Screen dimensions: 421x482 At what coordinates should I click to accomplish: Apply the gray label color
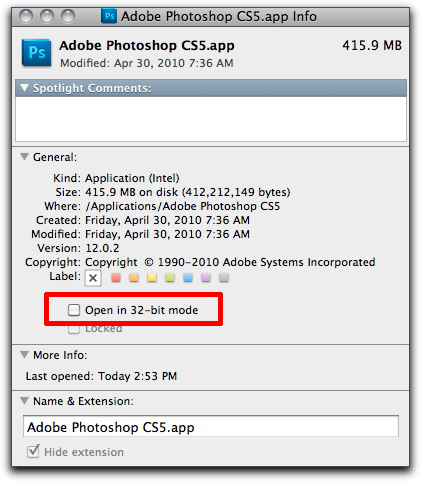click(x=224, y=277)
